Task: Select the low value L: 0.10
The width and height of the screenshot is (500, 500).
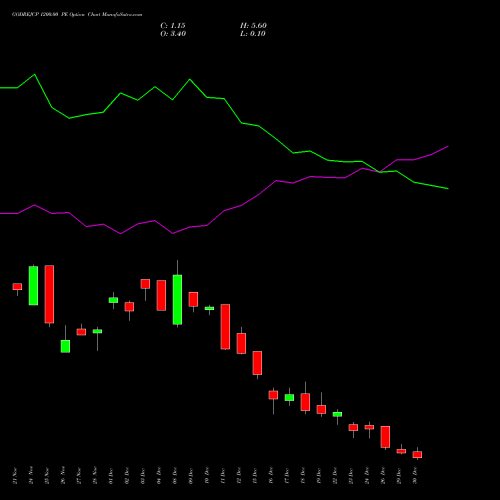Action: coord(253,34)
